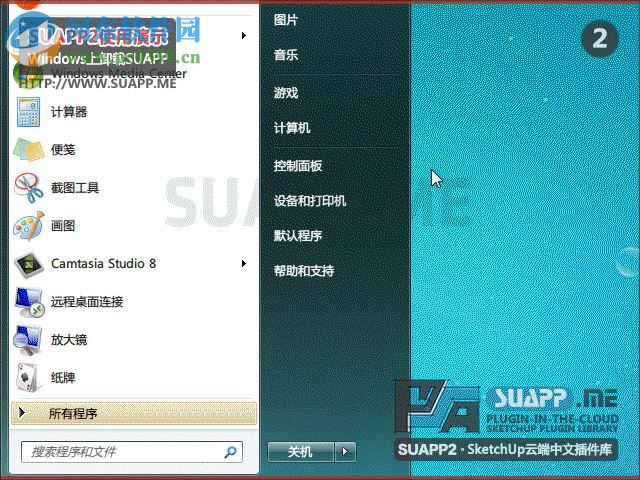Launch Sticky Notes icon (便笺)
Screen dimensions: 640x480
coord(29,150)
